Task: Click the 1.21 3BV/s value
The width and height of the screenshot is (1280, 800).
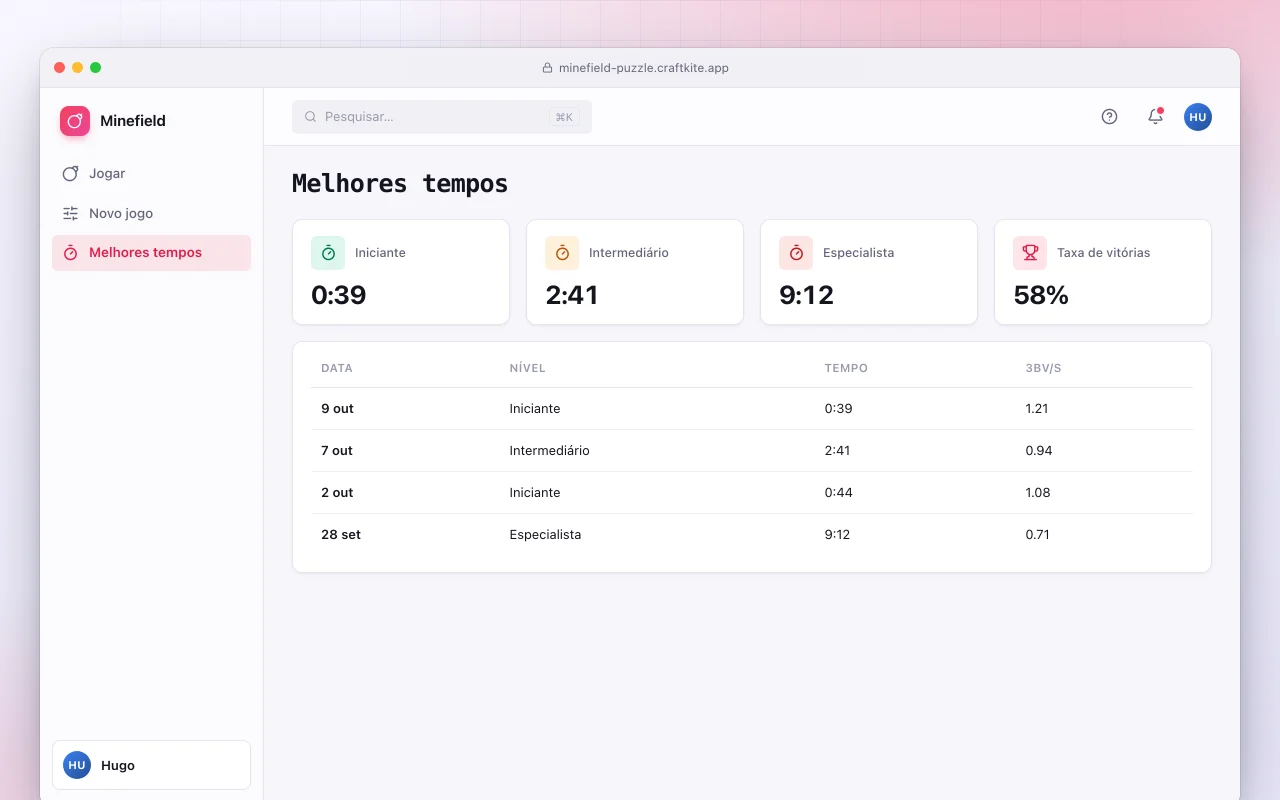Action: pyautogui.click(x=1037, y=409)
